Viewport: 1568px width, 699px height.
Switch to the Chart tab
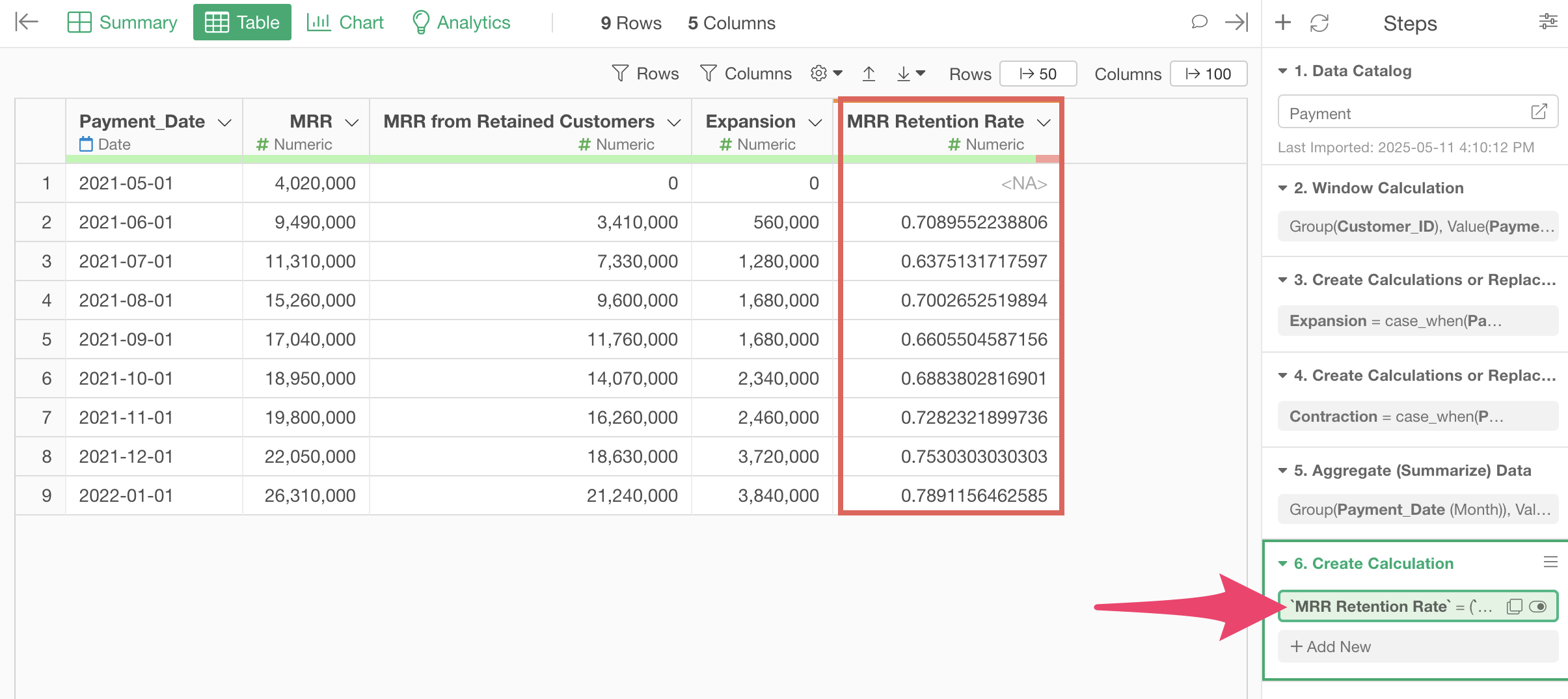345,22
